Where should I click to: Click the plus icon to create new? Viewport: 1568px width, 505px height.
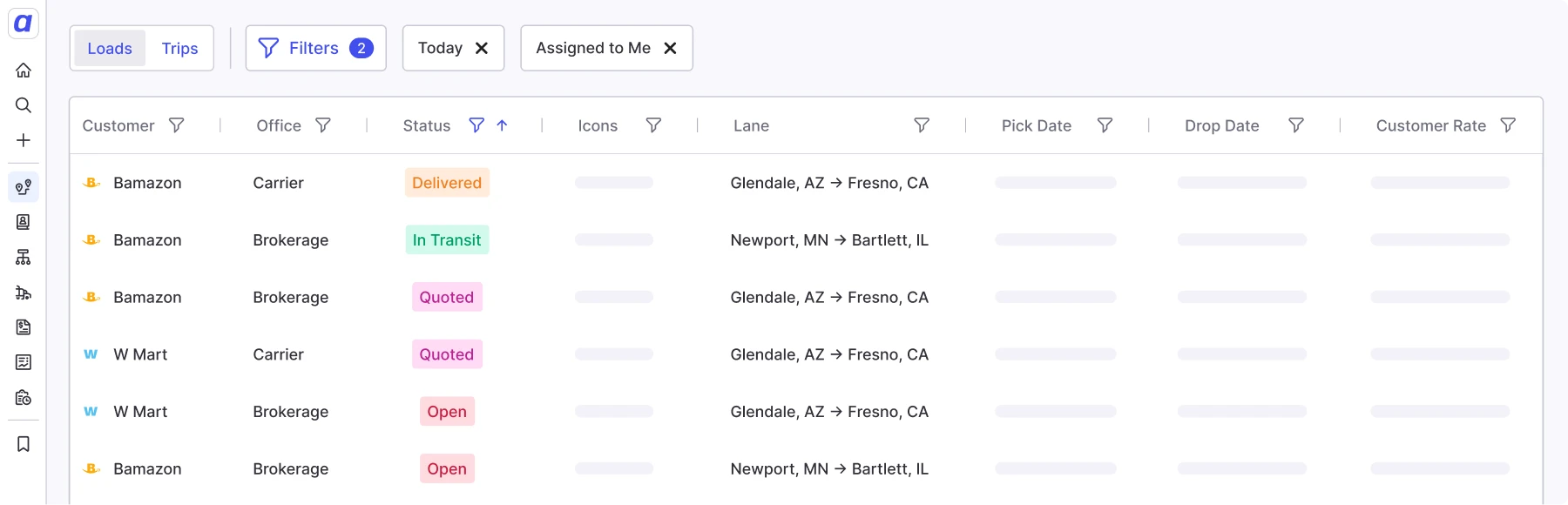pos(24,140)
